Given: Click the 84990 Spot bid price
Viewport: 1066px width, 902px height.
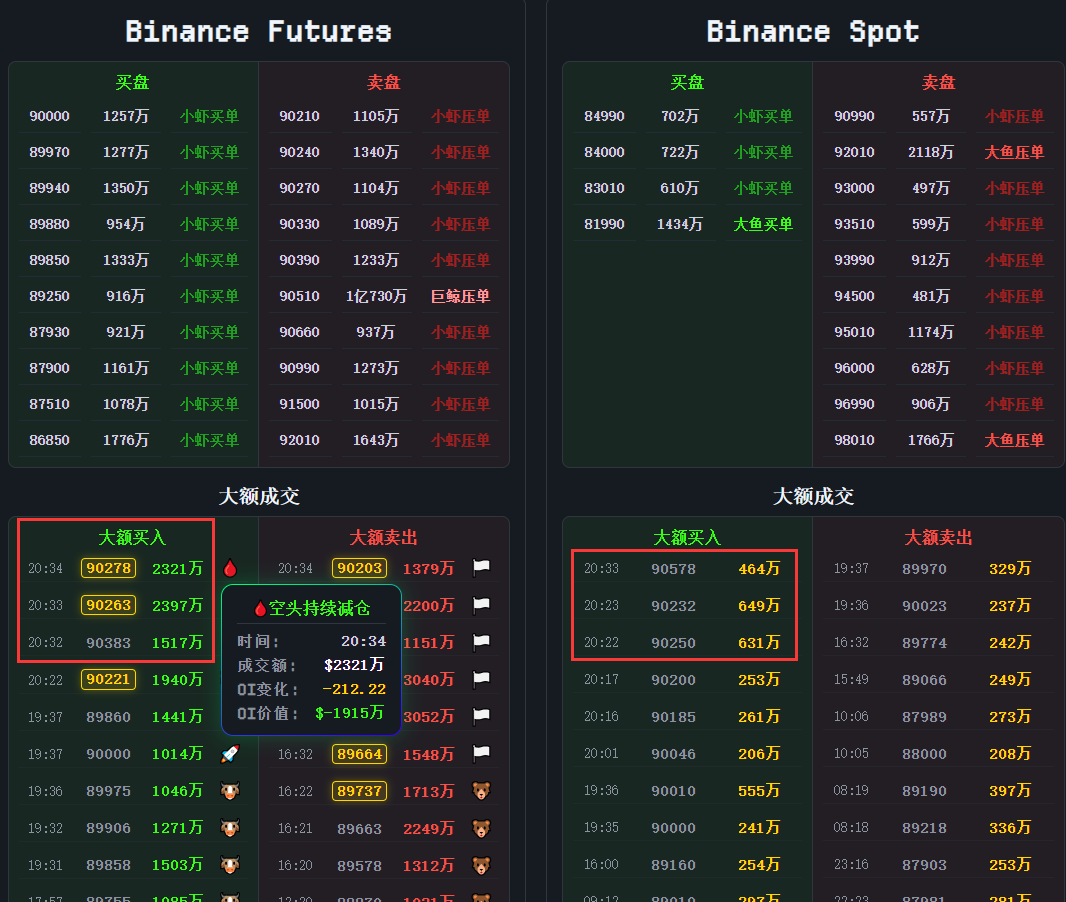Looking at the screenshot, I should (x=604, y=116).
